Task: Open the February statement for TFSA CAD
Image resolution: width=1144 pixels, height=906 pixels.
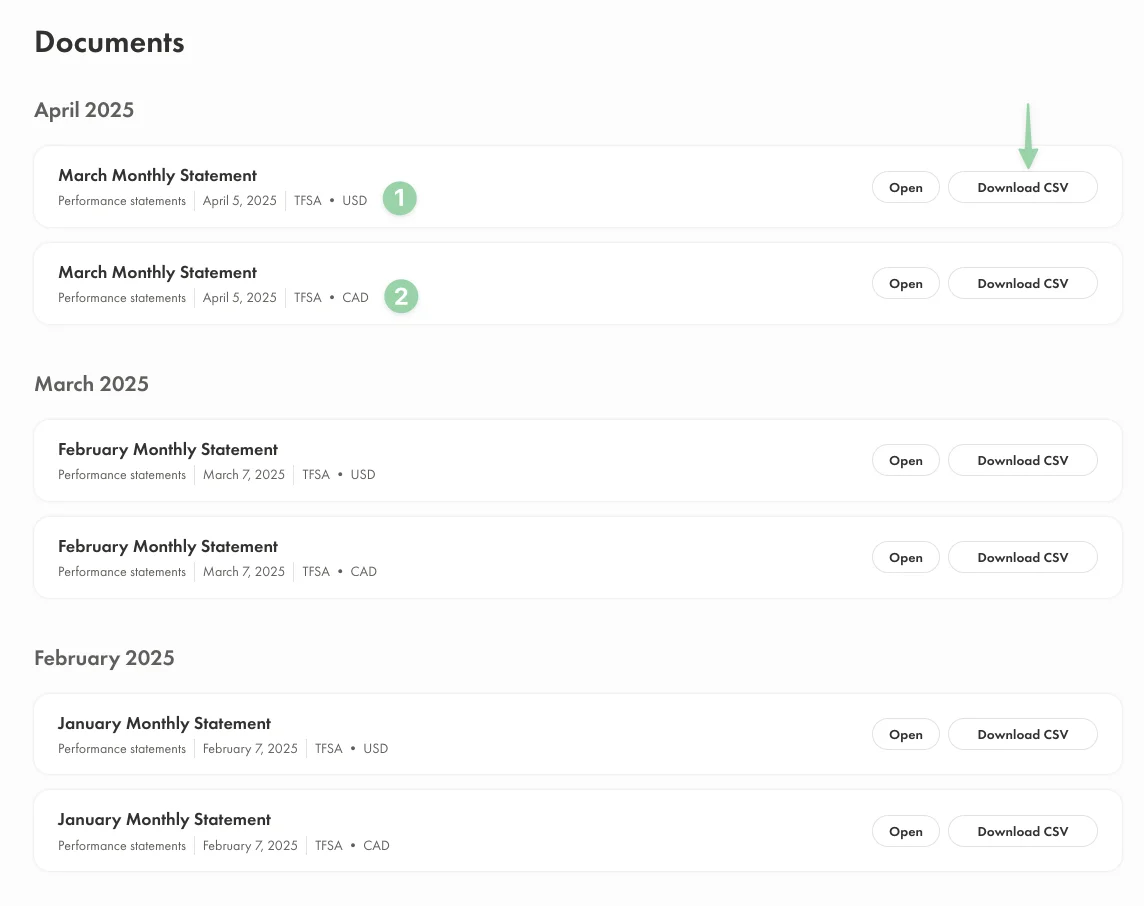Action: pos(905,557)
